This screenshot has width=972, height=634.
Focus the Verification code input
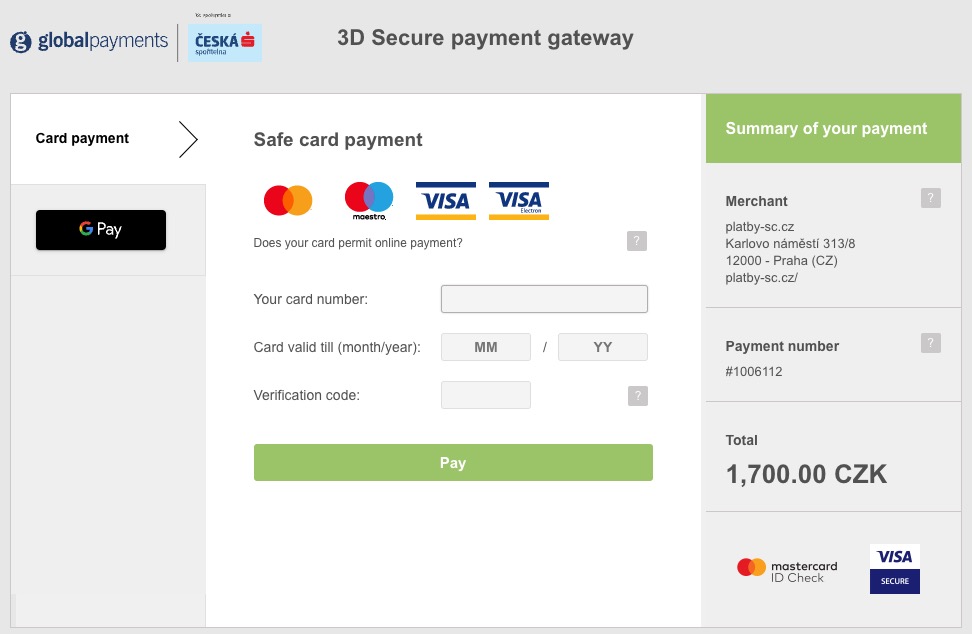coord(486,395)
